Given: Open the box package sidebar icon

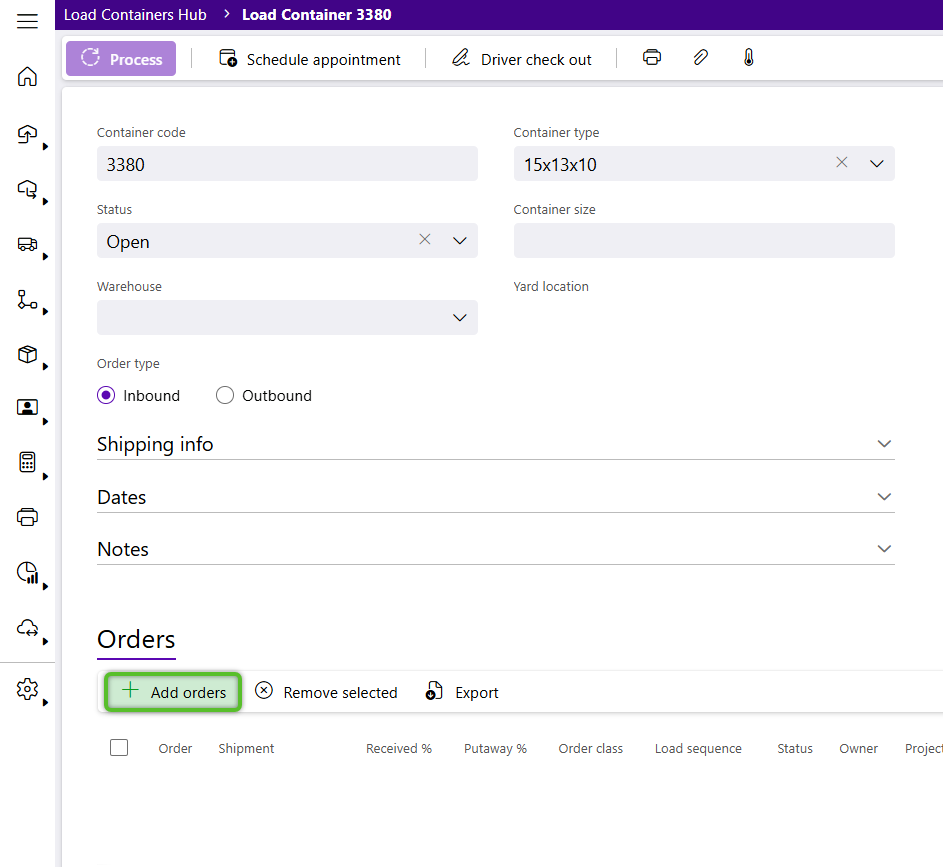Looking at the screenshot, I should [x=27, y=354].
